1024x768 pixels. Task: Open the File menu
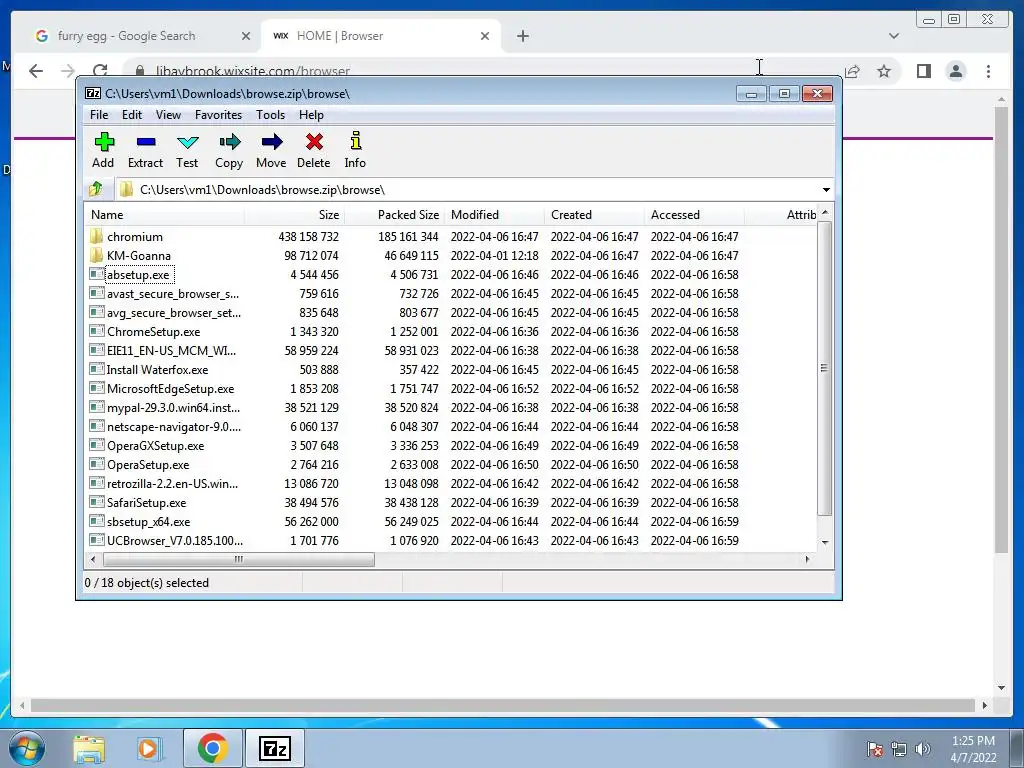coord(99,115)
